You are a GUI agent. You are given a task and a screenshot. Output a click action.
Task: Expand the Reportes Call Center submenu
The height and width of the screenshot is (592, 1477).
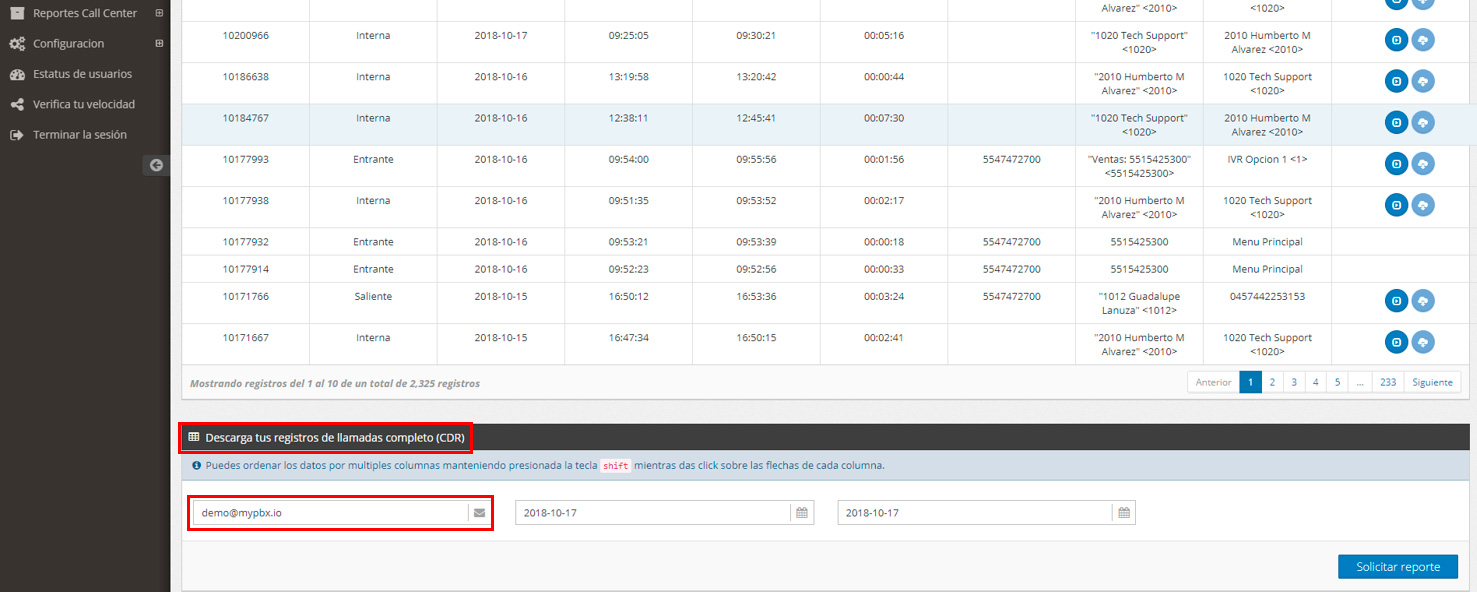click(x=159, y=14)
